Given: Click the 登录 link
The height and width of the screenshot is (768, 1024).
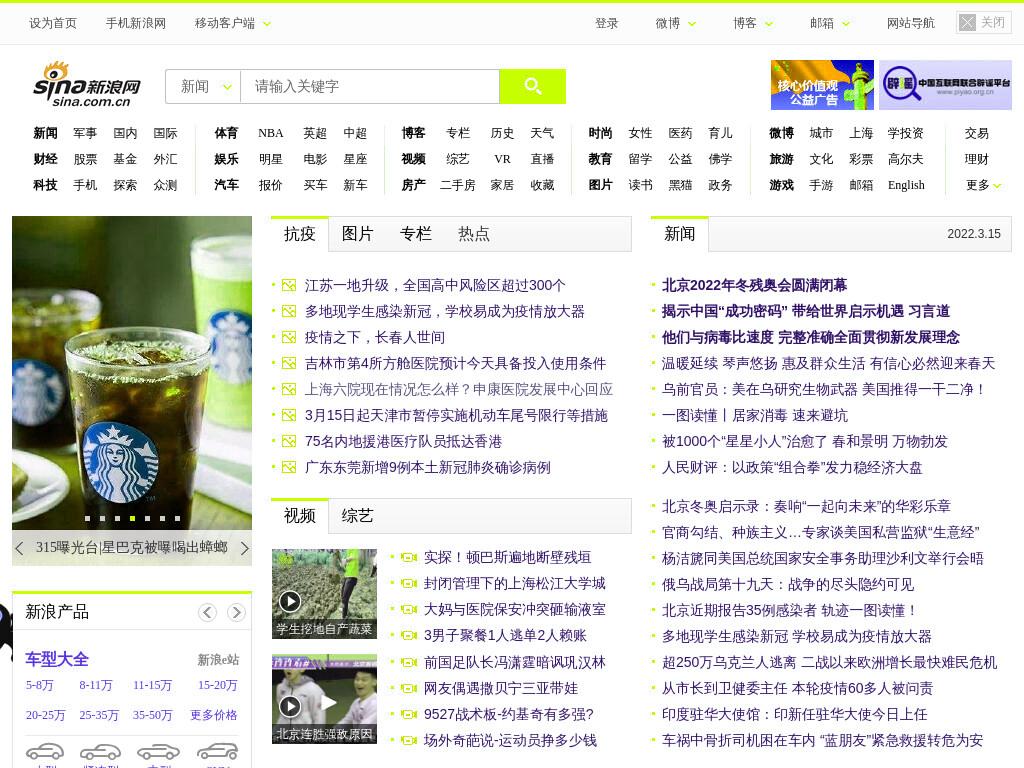Looking at the screenshot, I should tap(606, 24).
